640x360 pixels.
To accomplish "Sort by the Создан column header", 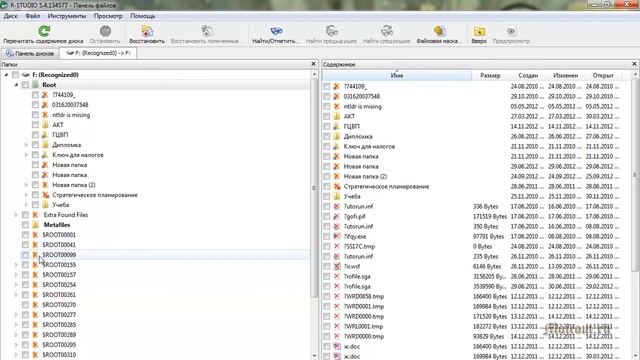I will point(528,76).
